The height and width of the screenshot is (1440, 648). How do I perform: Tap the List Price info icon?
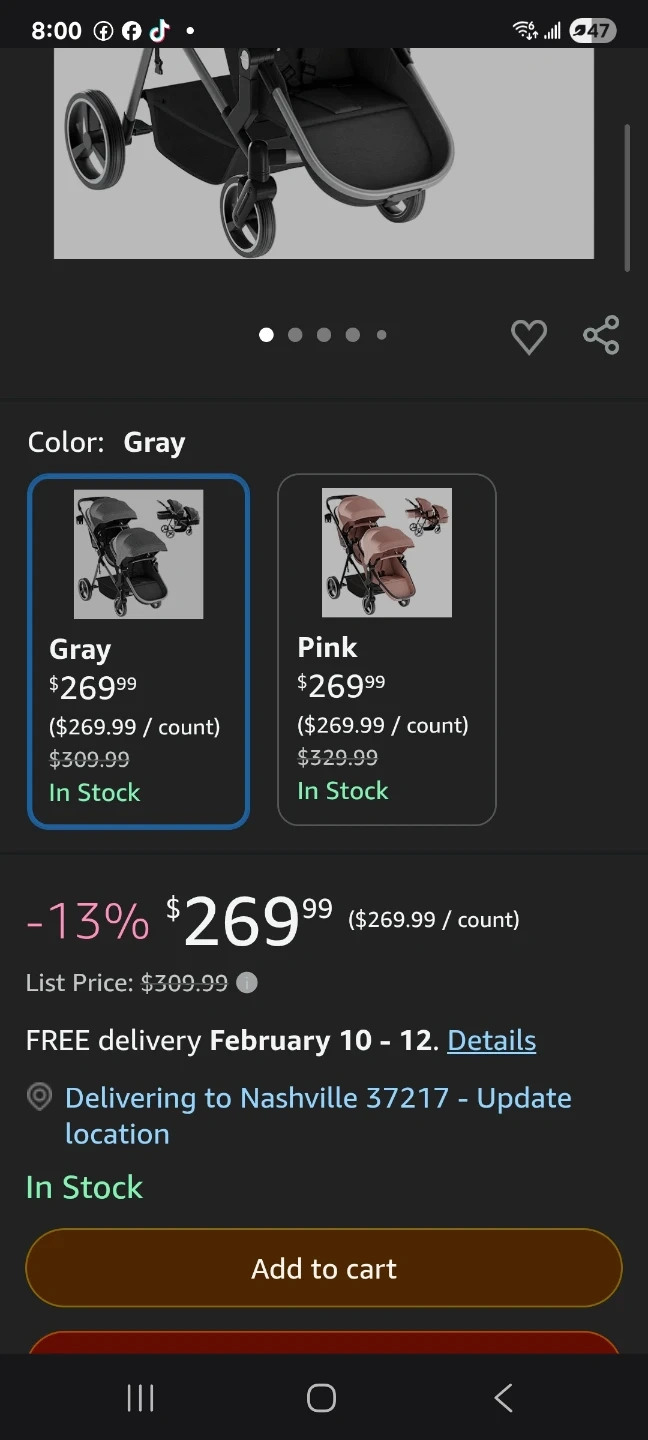(x=247, y=983)
